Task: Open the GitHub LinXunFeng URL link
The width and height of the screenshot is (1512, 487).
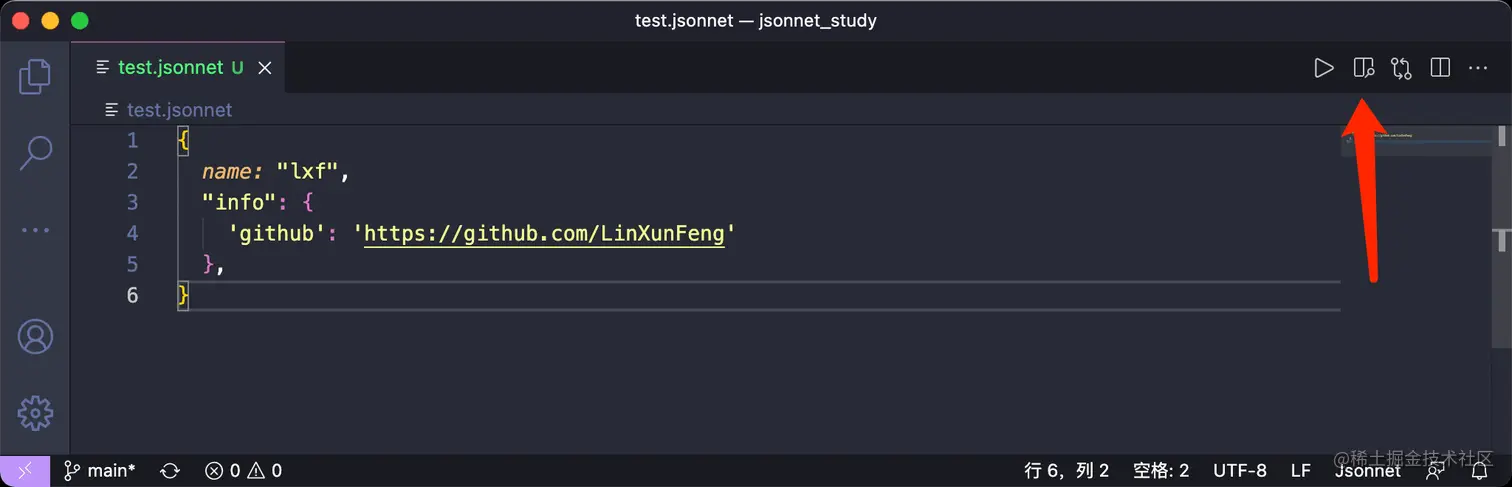Action: point(544,234)
